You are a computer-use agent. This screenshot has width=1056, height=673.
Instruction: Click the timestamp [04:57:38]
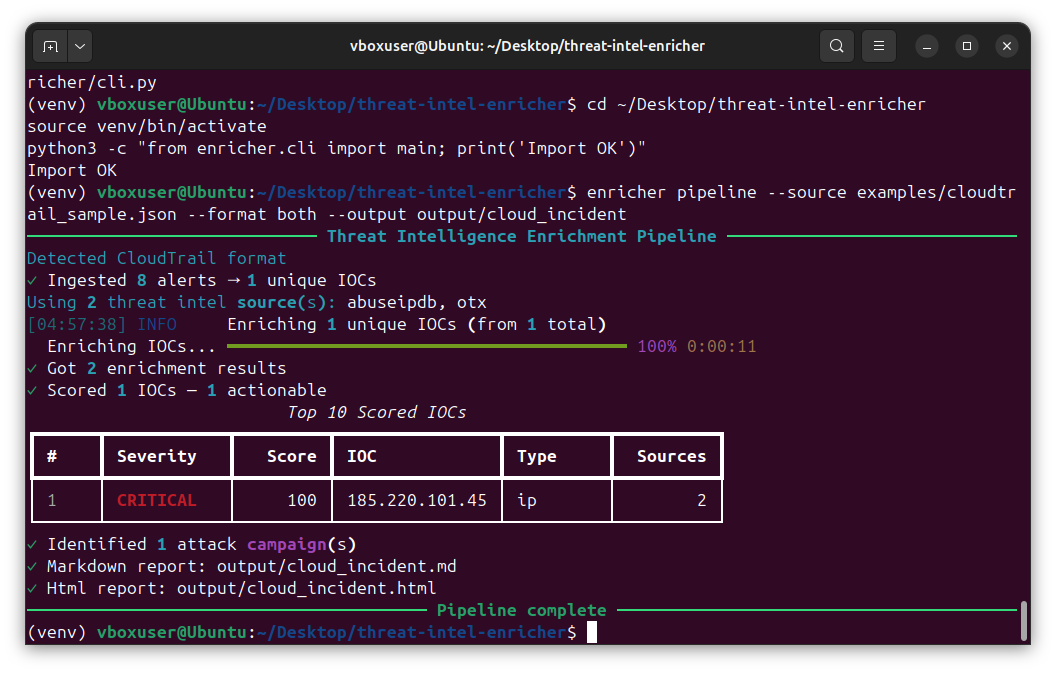[x=77, y=325]
